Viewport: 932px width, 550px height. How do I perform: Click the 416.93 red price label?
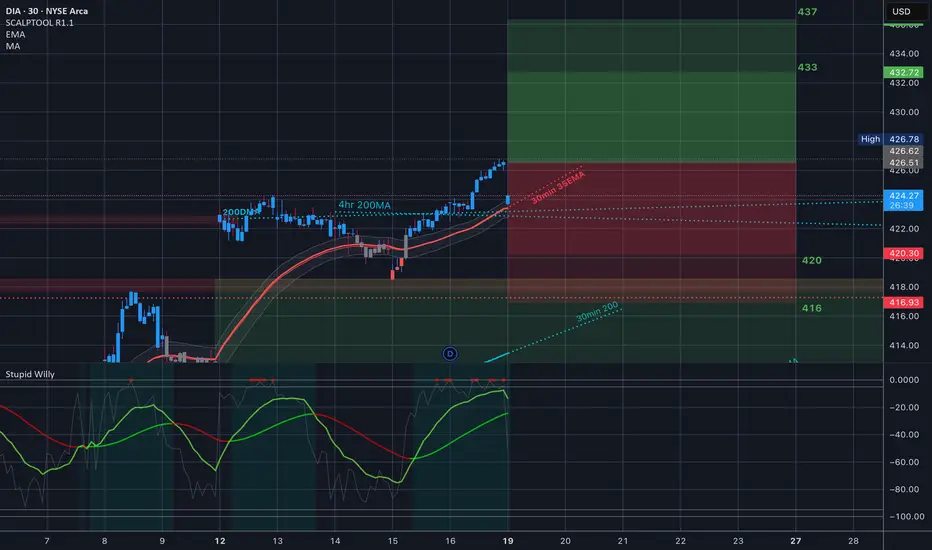point(903,303)
